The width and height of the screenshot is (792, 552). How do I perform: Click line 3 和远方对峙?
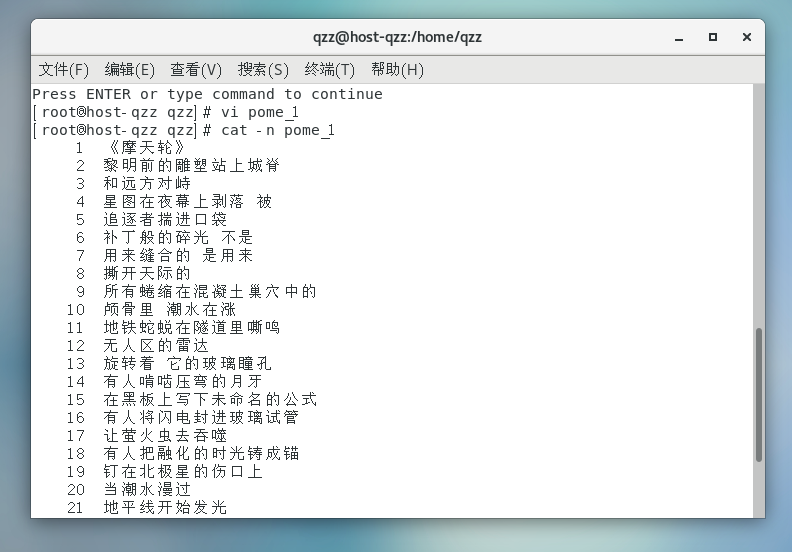tap(147, 183)
